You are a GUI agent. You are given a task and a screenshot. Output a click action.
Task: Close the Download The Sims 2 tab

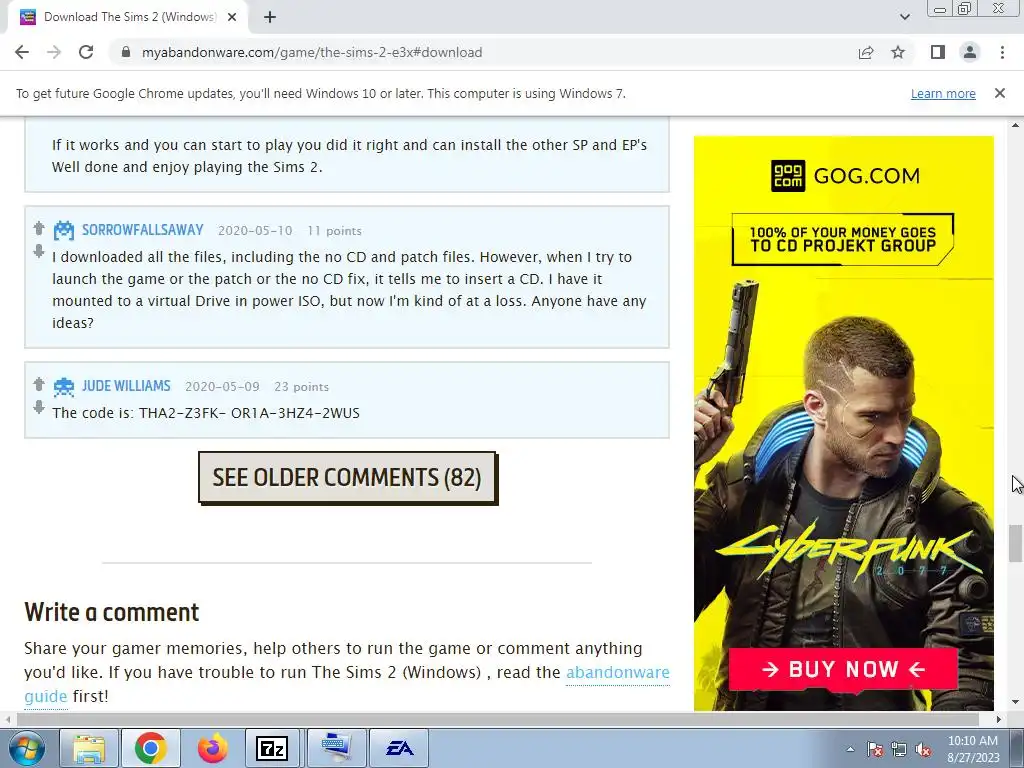pyautogui.click(x=232, y=18)
